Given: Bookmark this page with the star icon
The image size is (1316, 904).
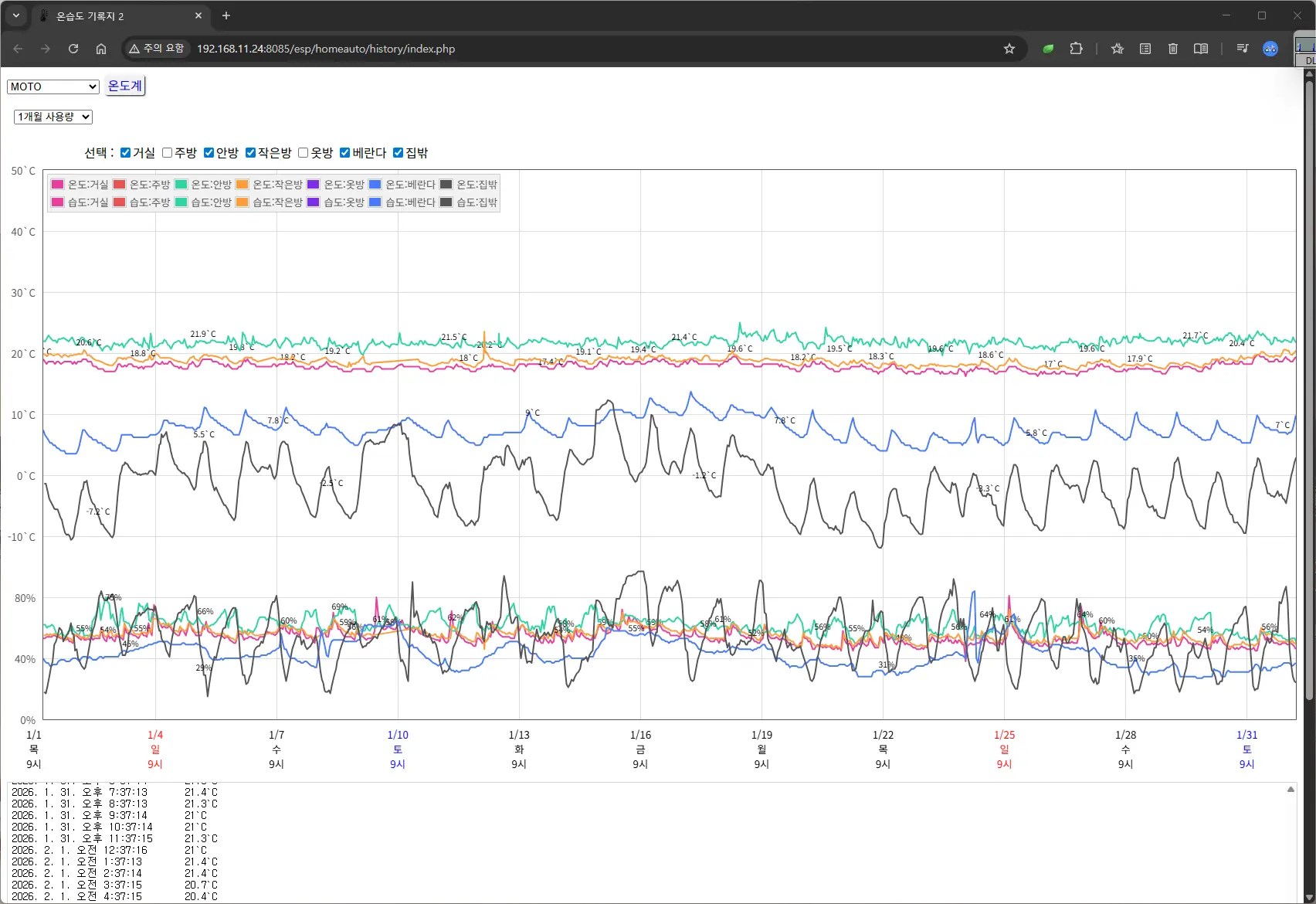Looking at the screenshot, I should 1009,49.
